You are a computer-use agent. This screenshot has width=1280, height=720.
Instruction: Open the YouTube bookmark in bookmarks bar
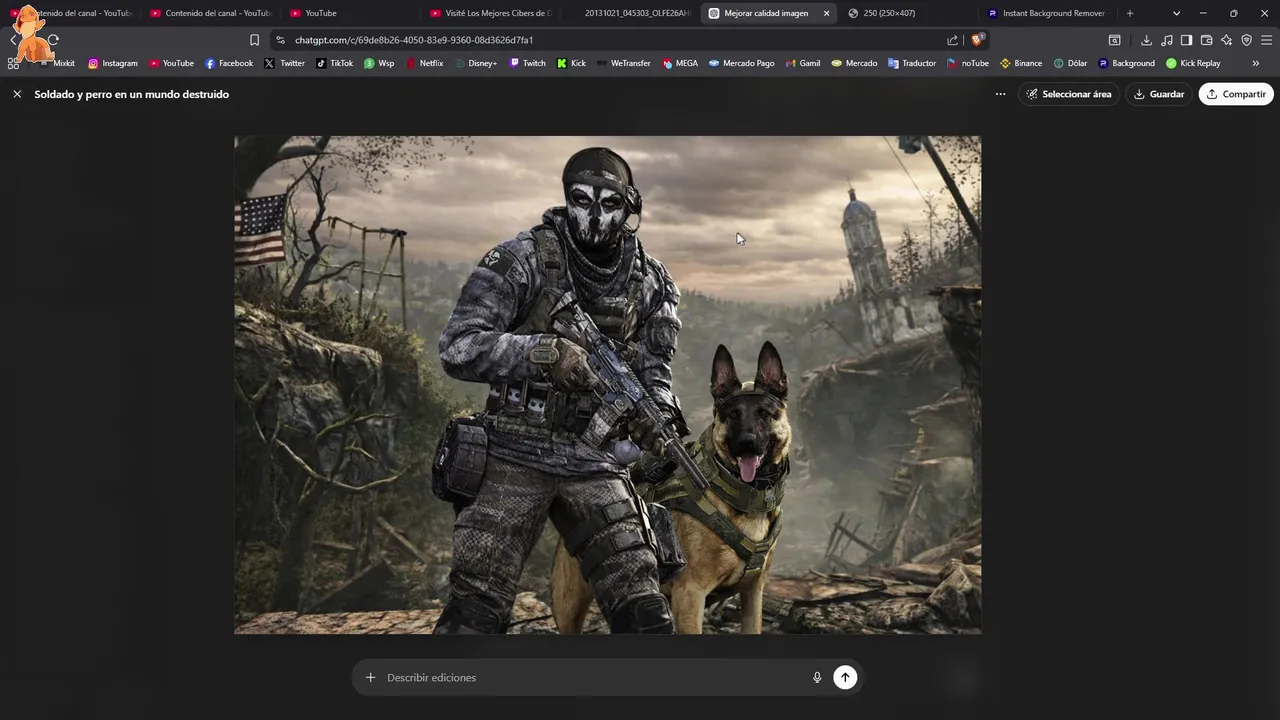(171, 63)
